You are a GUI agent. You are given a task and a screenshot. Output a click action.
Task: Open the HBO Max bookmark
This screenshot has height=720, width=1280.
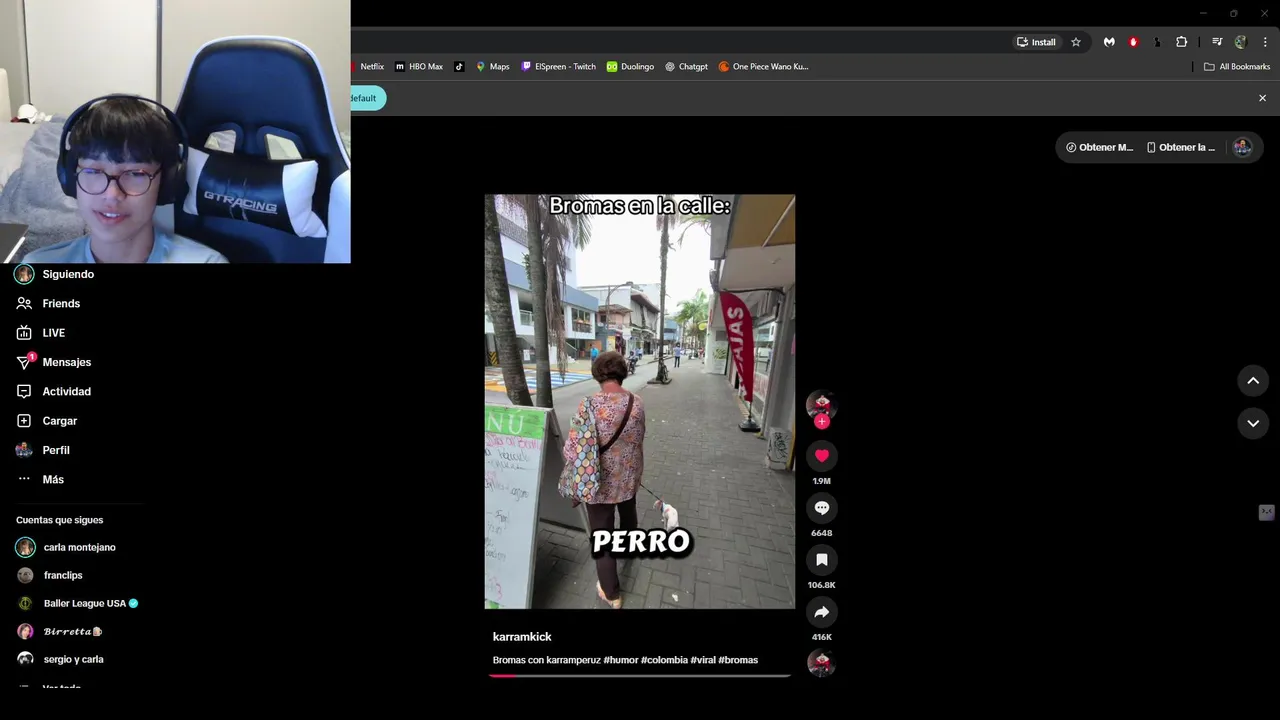(x=419, y=67)
